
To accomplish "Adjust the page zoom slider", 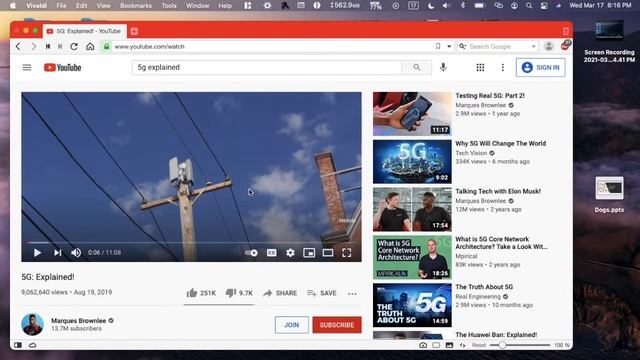I will 520,345.
